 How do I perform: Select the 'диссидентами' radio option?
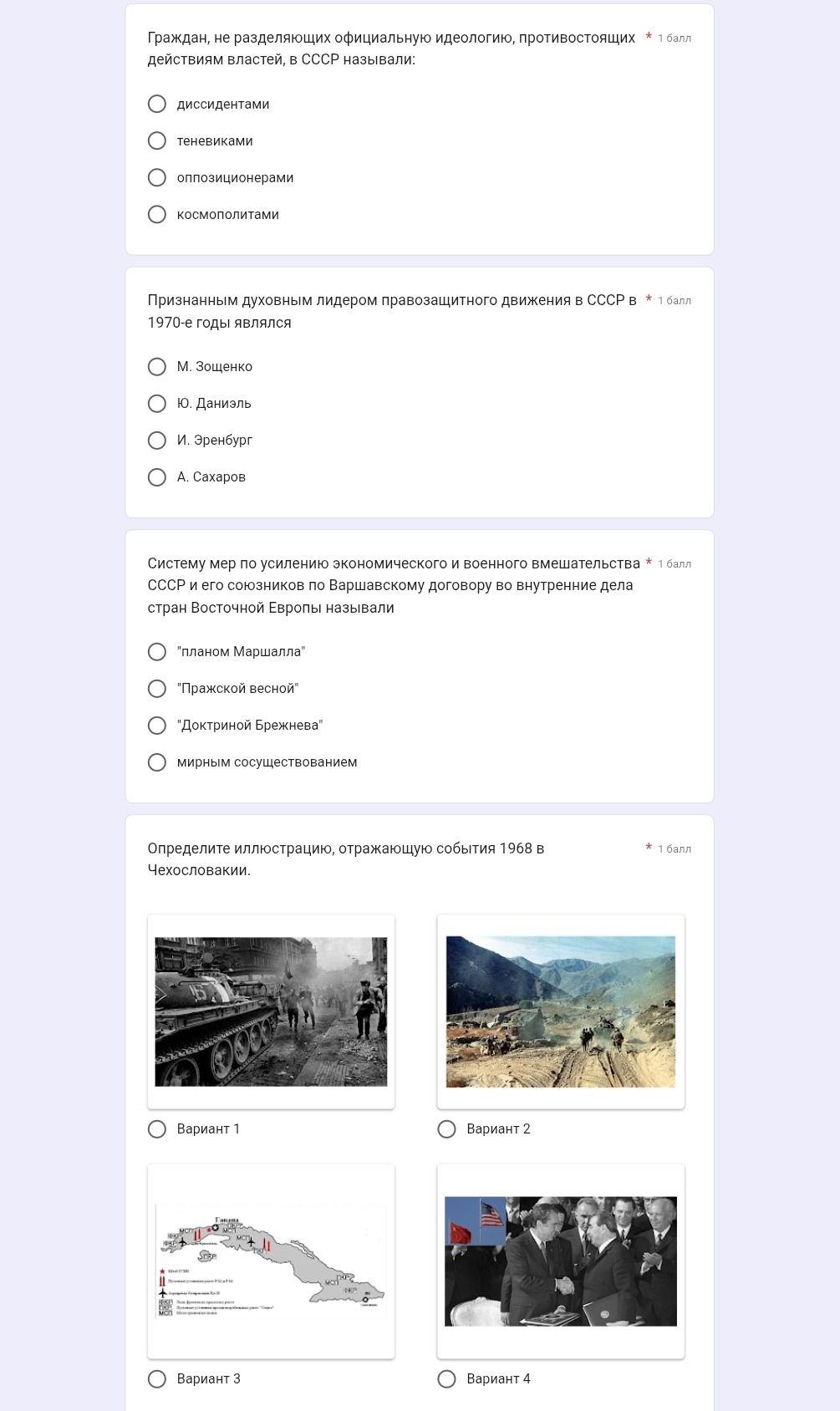point(157,104)
